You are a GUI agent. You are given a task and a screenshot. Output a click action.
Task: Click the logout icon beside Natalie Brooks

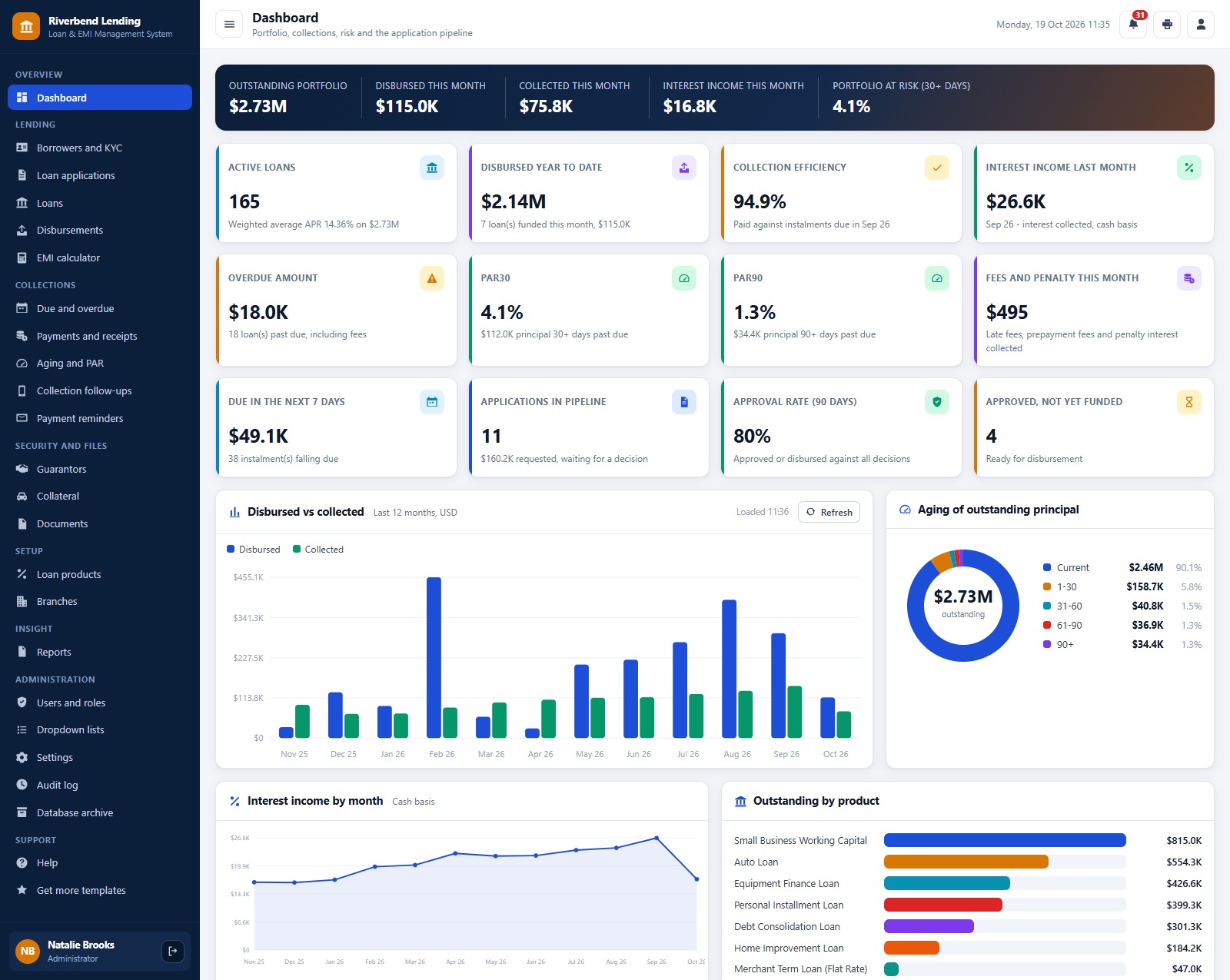point(173,952)
